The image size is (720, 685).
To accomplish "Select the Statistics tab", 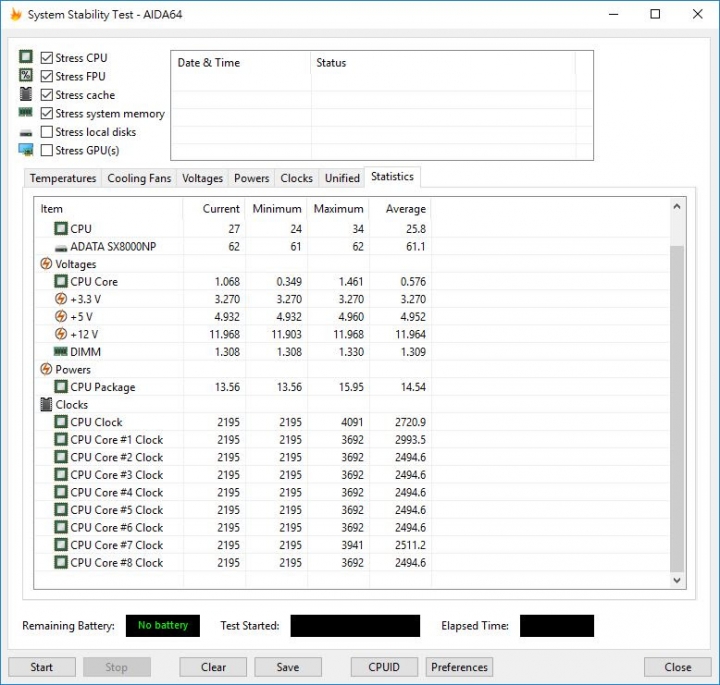I will 392,177.
